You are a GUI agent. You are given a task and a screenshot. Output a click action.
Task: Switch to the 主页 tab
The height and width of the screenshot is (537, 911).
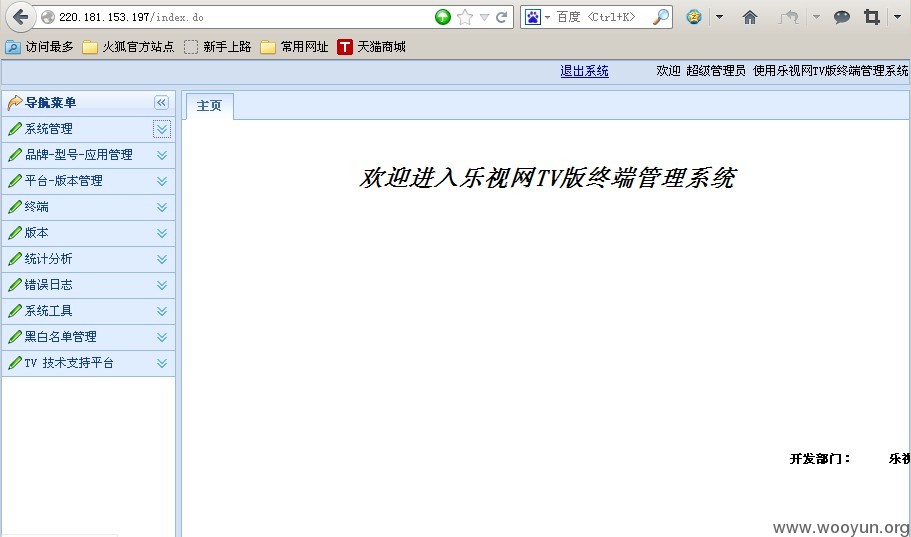209,106
